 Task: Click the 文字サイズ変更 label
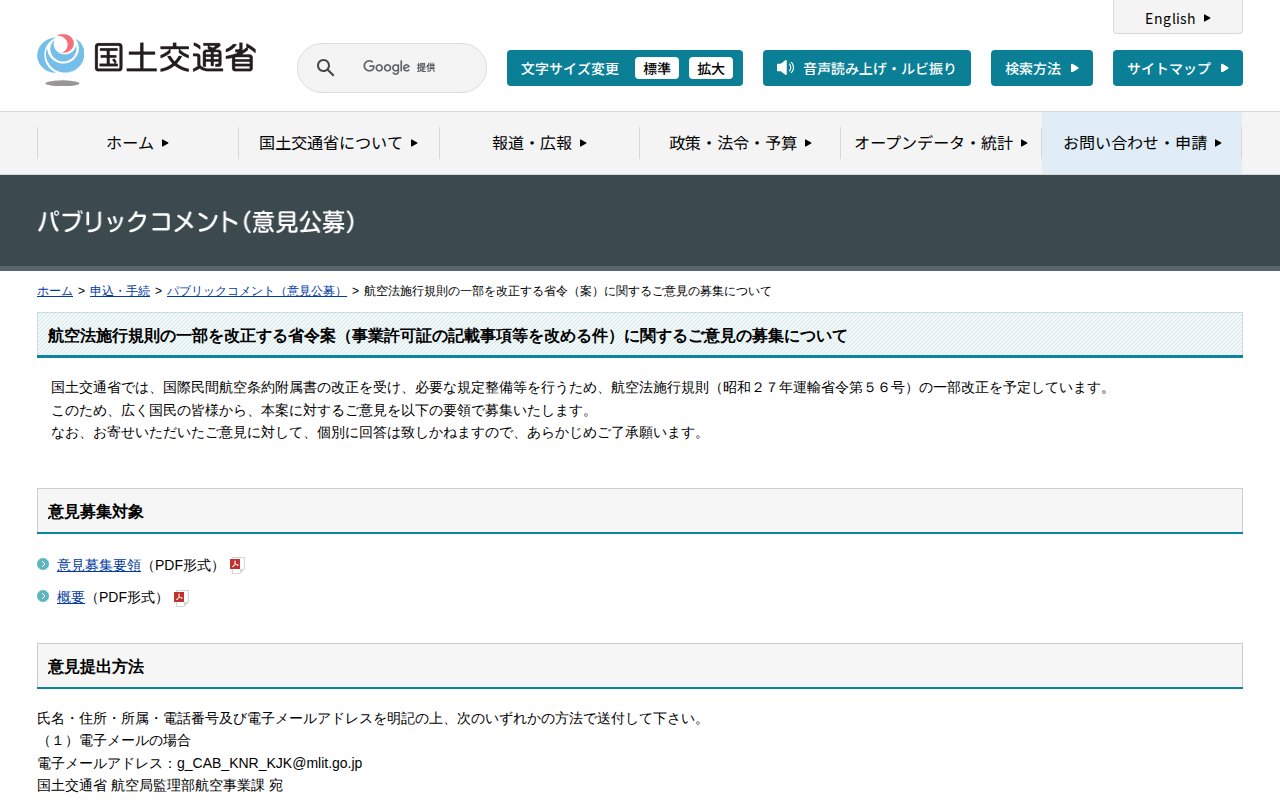[570, 68]
